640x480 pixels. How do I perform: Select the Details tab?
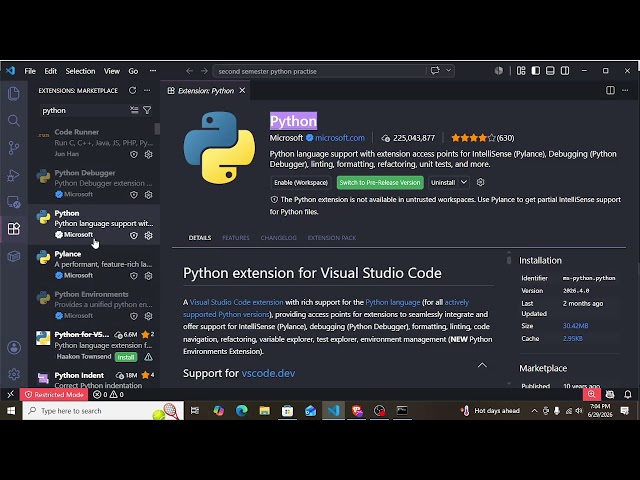click(200, 238)
